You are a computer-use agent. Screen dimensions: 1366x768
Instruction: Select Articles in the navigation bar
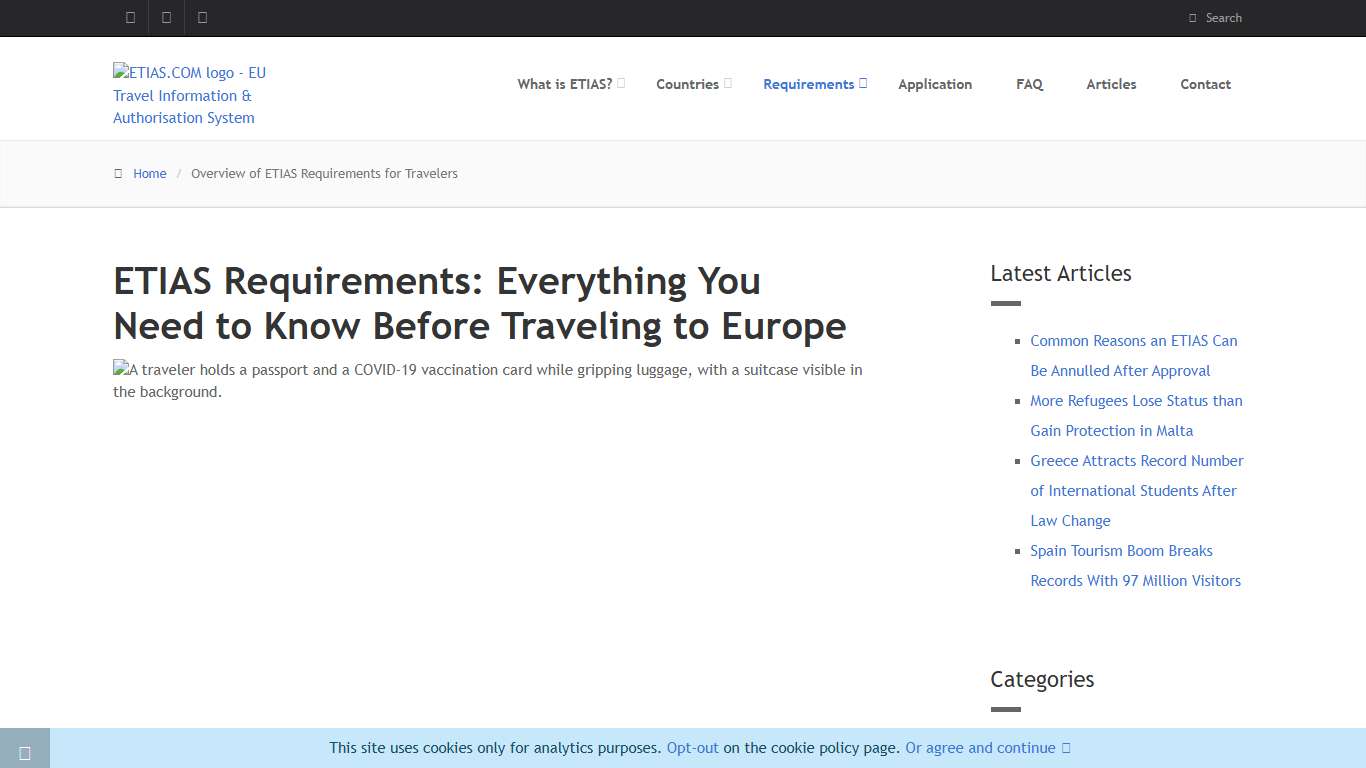point(1110,84)
